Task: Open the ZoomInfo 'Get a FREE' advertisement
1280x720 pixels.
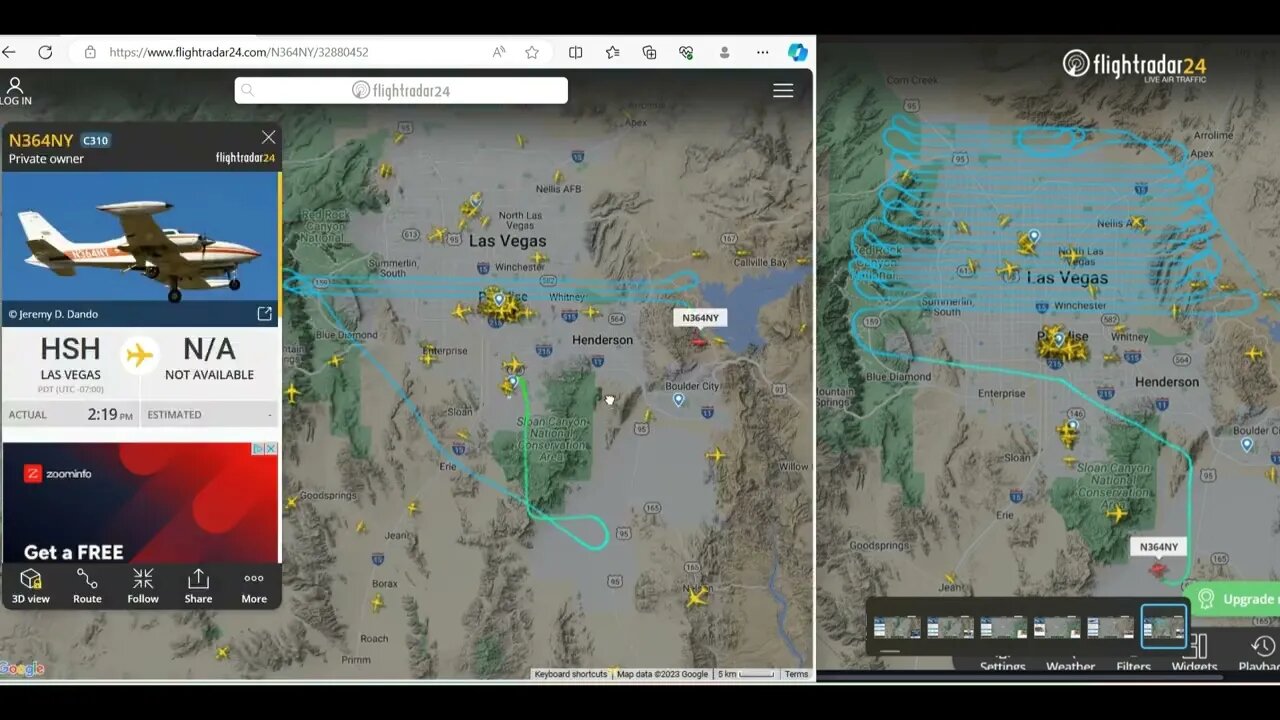Action: click(140, 503)
